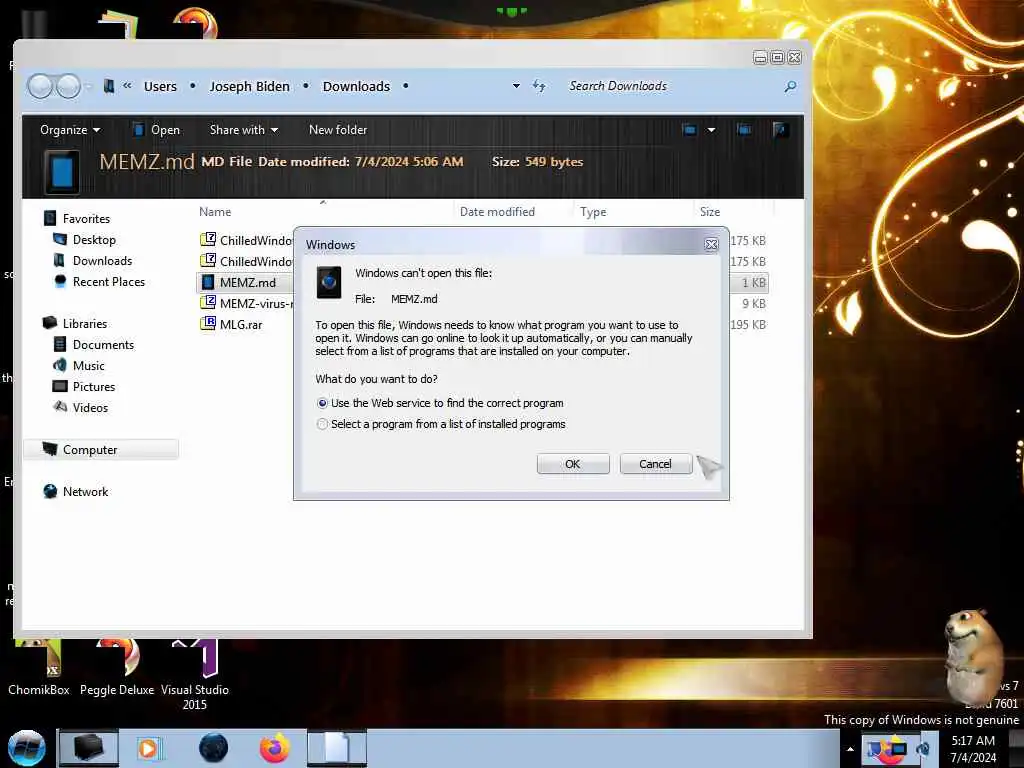Viewport: 1024px width, 768px height.
Task: Click New folder in the toolbar
Action: point(338,130)
